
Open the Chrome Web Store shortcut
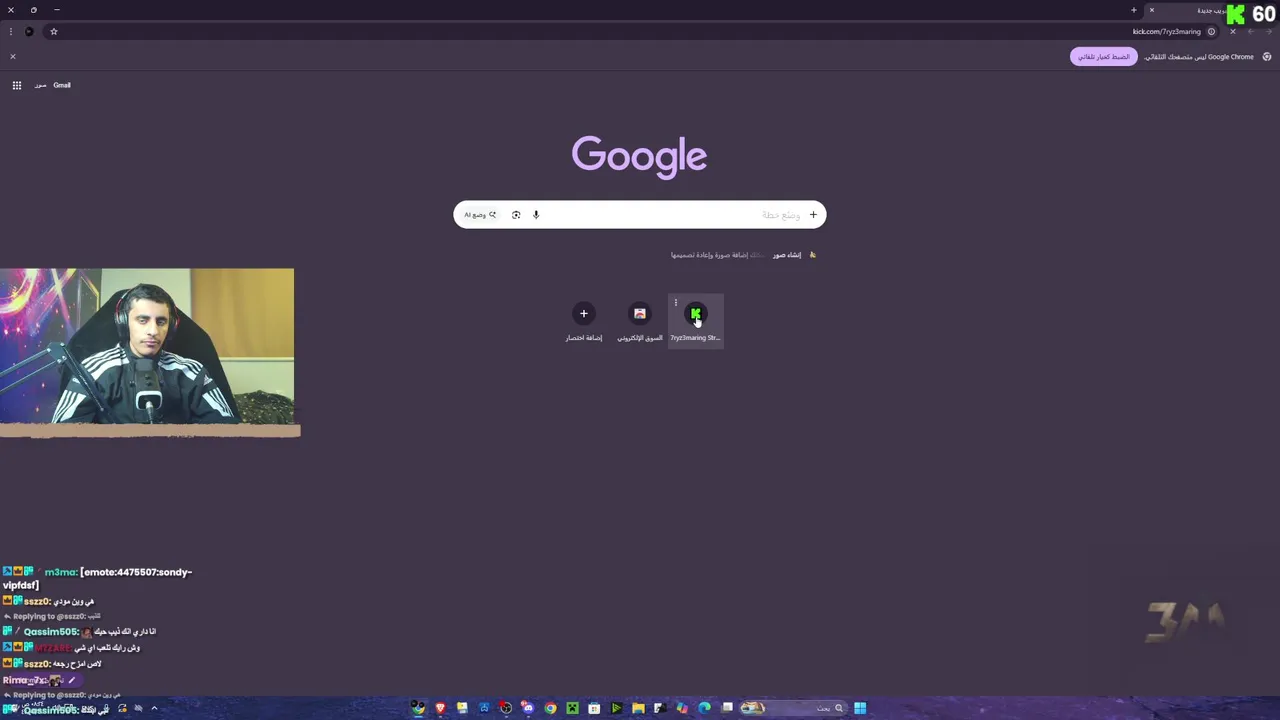pyautogui.click(x=640, y=320)
